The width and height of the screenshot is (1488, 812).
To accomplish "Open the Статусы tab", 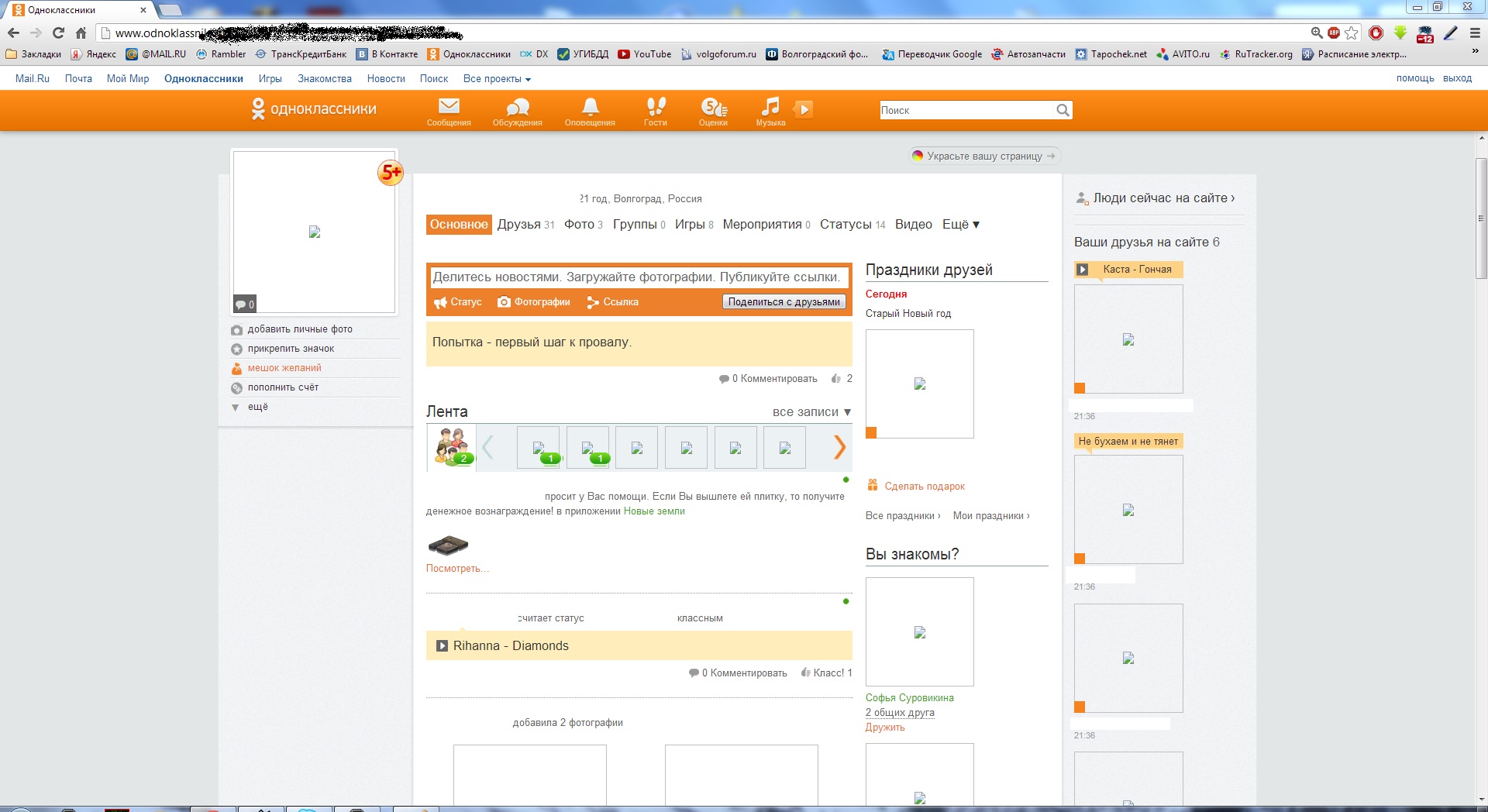I will coord(846,224).
